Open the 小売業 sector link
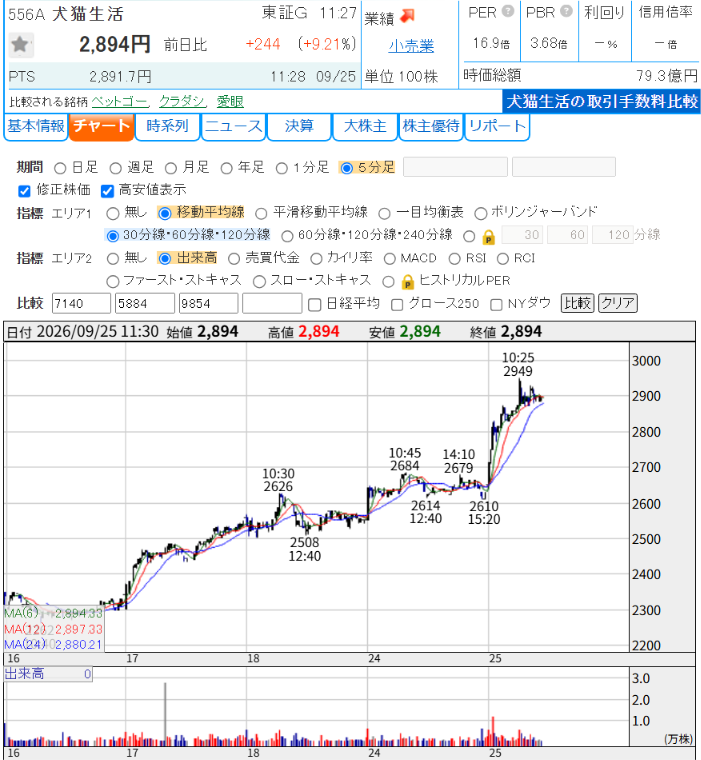701x760 pixels. pyautogui.click(x=411, y=47)
